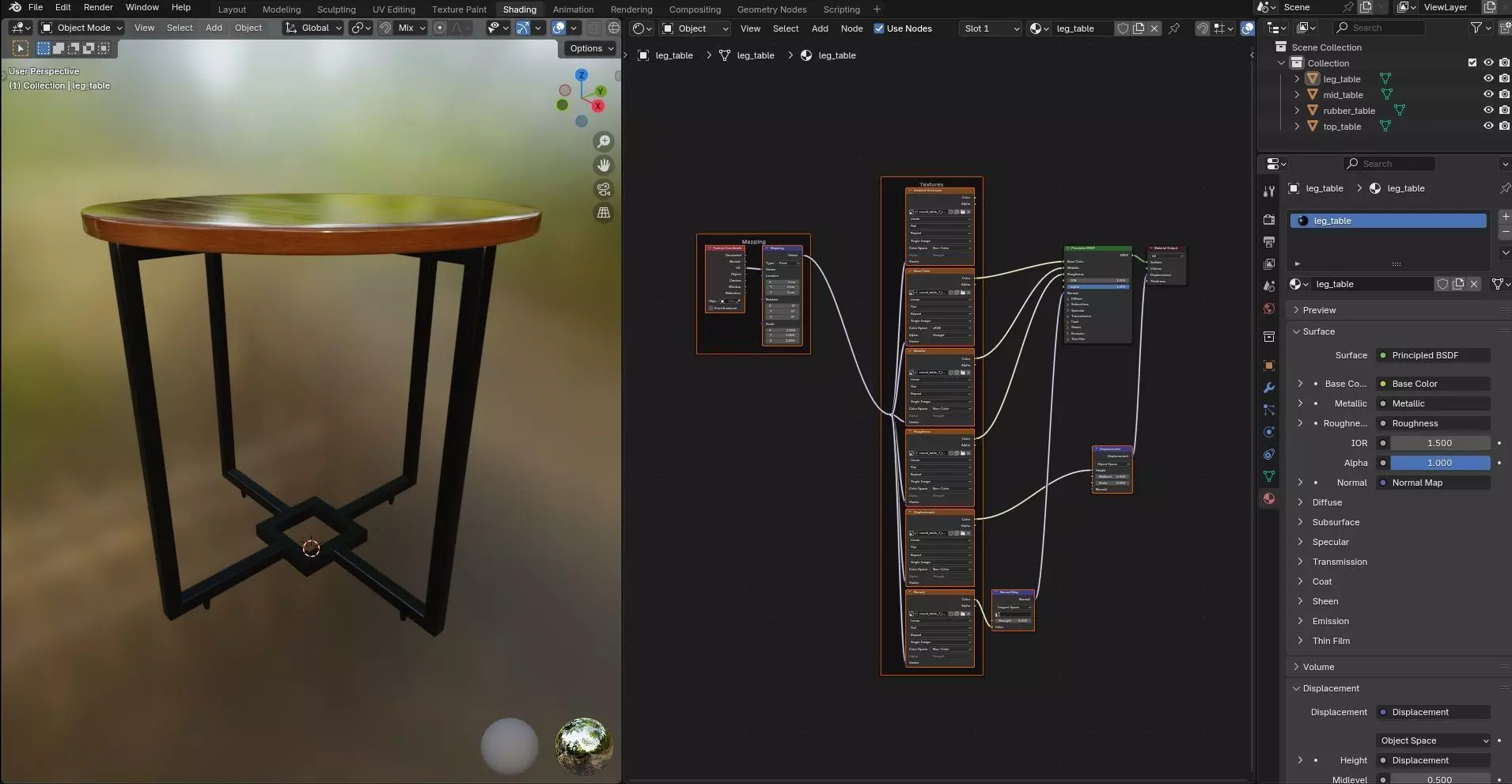Open the Output properties tab
The width and height of the screenshot is (1512, 784).
pos(1269,242)
